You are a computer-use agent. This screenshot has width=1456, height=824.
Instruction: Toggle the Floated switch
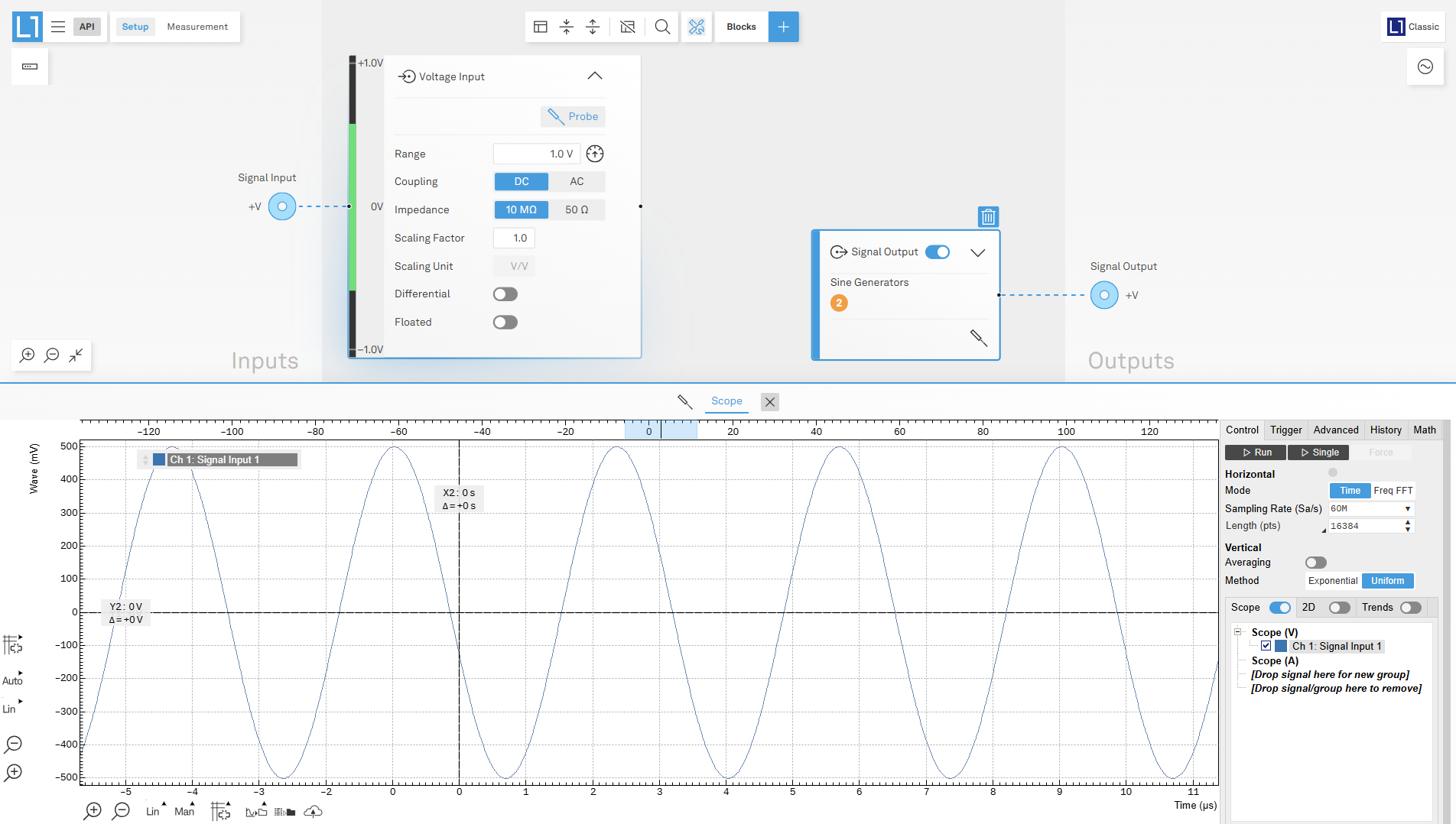tap(505, 323)
